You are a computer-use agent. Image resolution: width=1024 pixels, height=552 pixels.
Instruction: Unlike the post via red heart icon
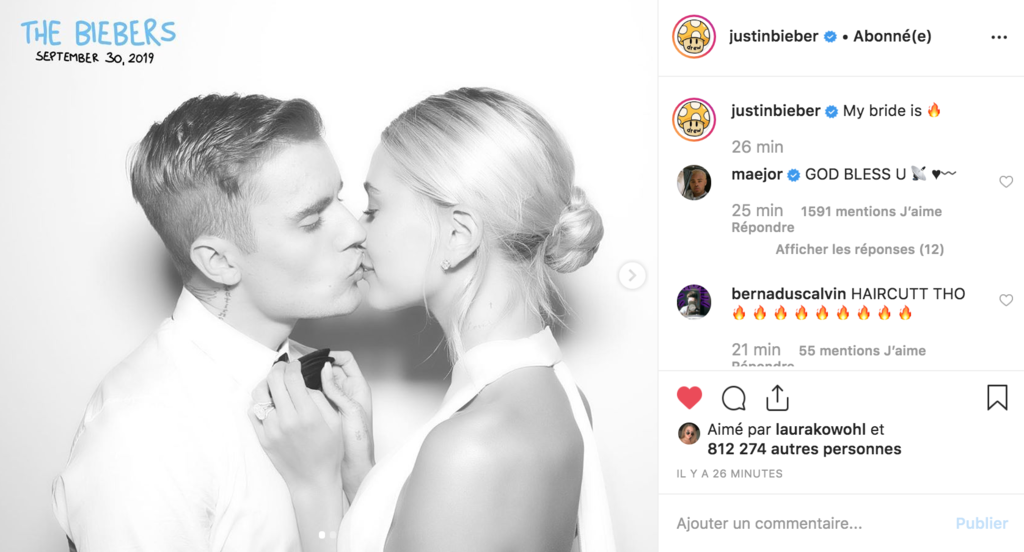689,398
